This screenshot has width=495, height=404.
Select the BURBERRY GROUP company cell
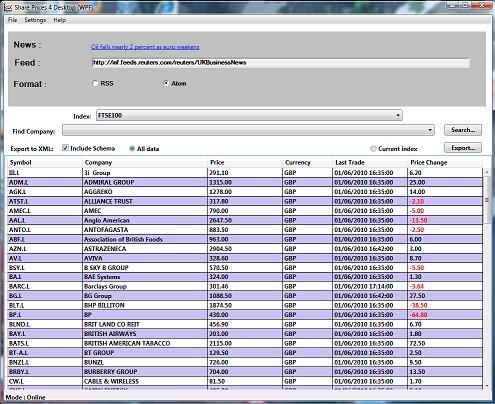tap(145, 372)
